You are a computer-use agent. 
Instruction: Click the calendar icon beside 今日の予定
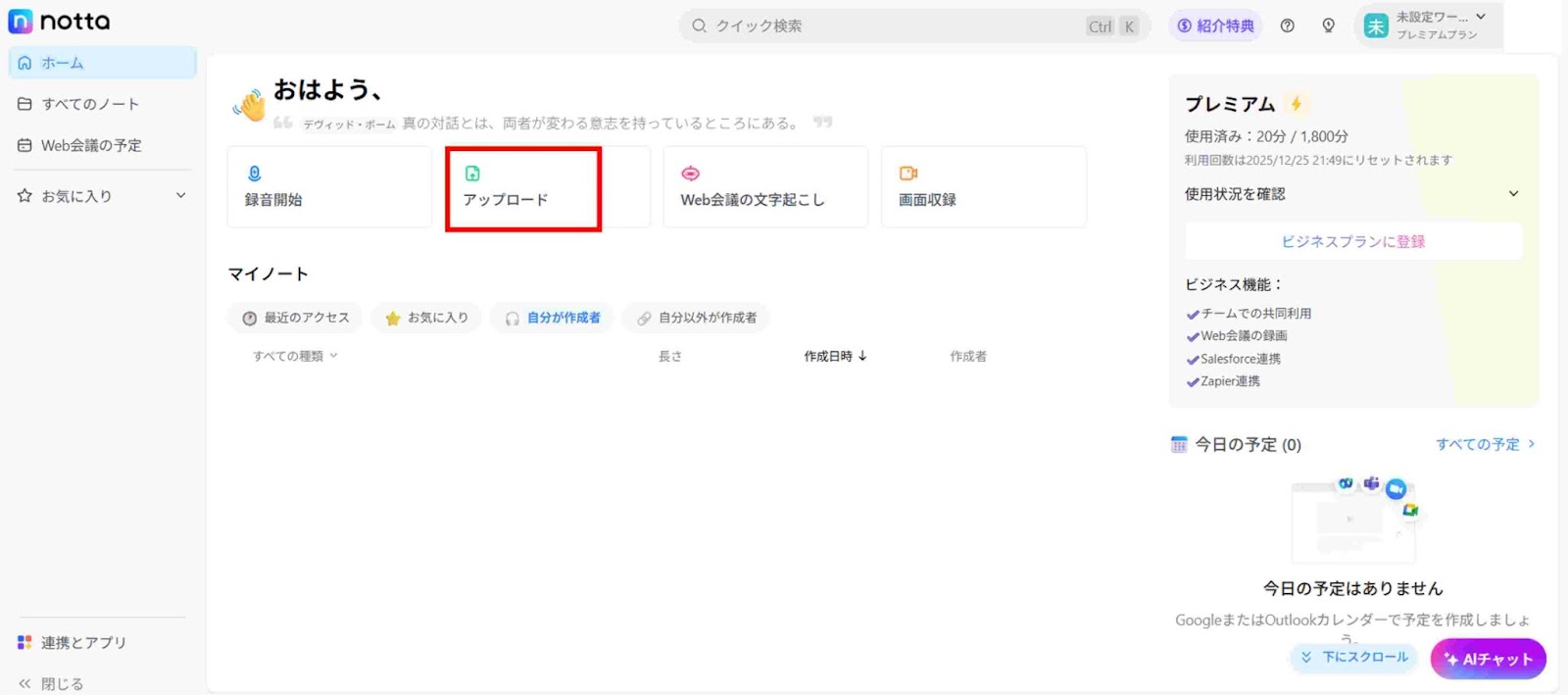pos(1179,444)
